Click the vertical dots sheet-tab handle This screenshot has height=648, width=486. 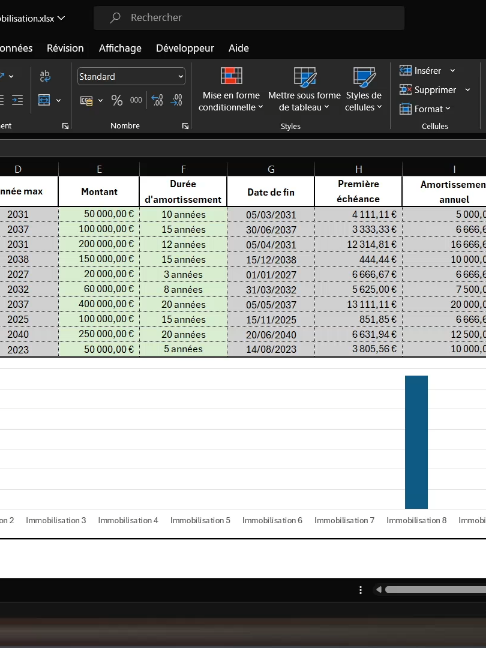coord(360,590)
